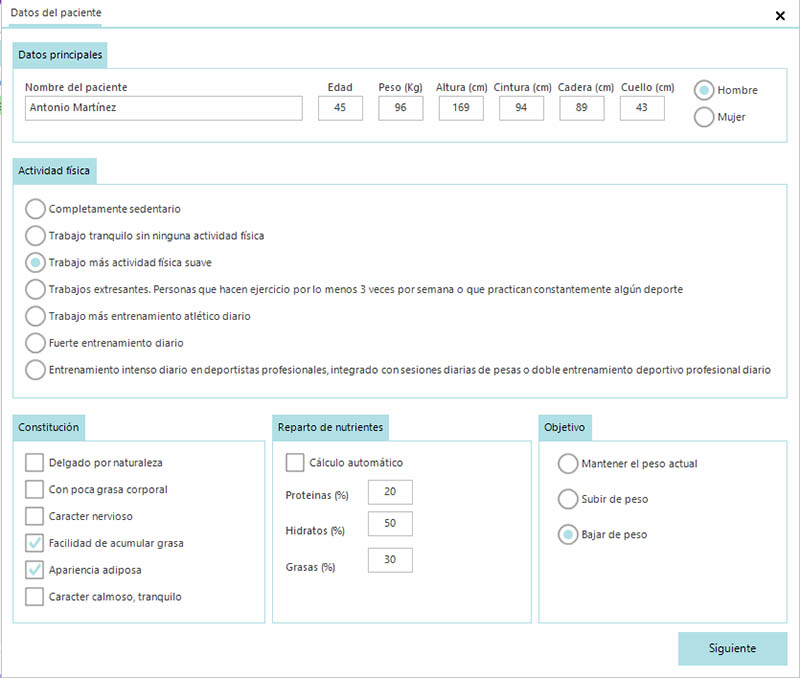
Task: Choose Trabajo más entrenamiento atlético diario
Action: [35, 316]
